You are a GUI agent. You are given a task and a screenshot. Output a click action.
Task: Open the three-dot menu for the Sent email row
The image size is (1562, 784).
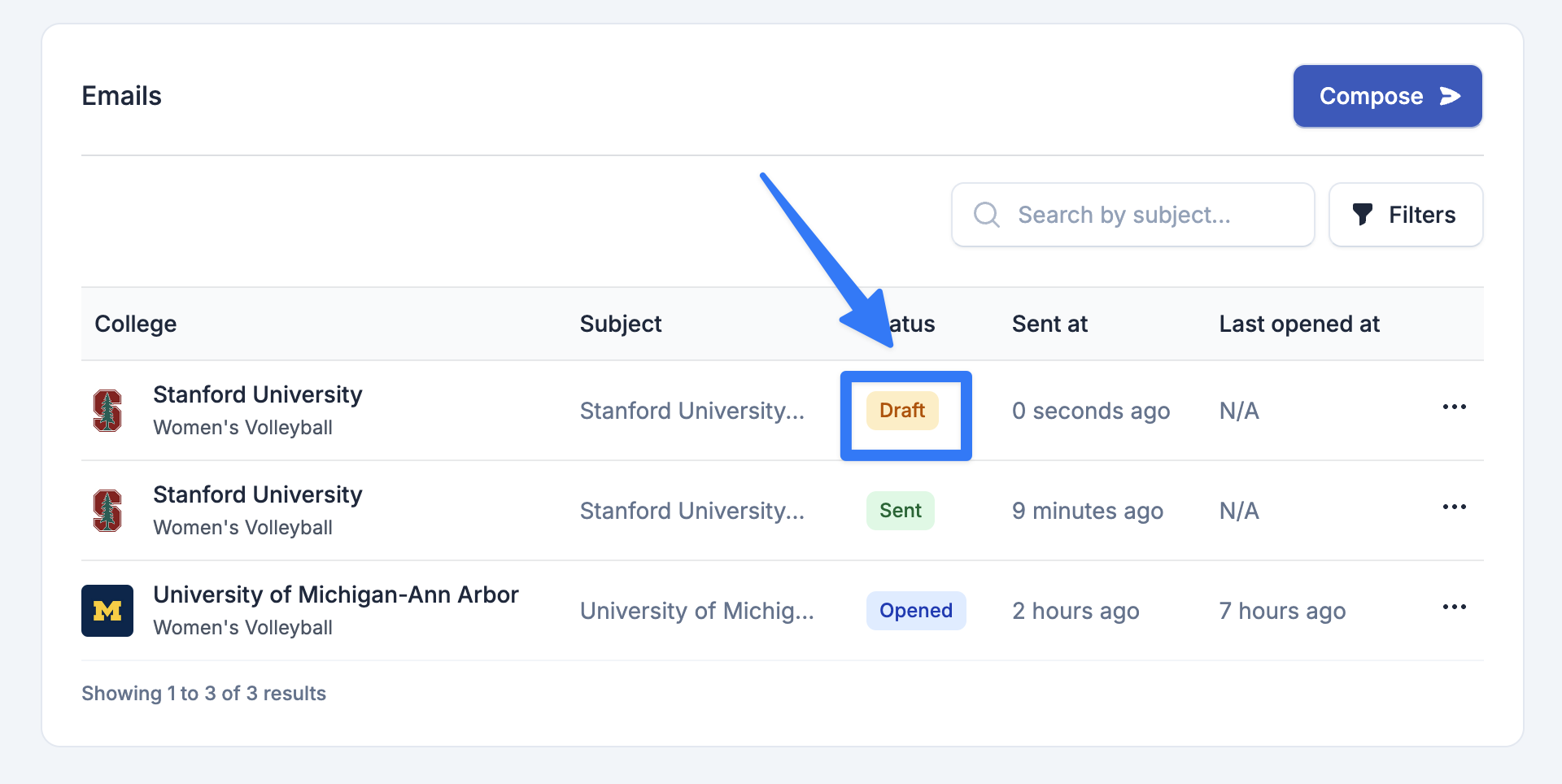pos(1454,507)
